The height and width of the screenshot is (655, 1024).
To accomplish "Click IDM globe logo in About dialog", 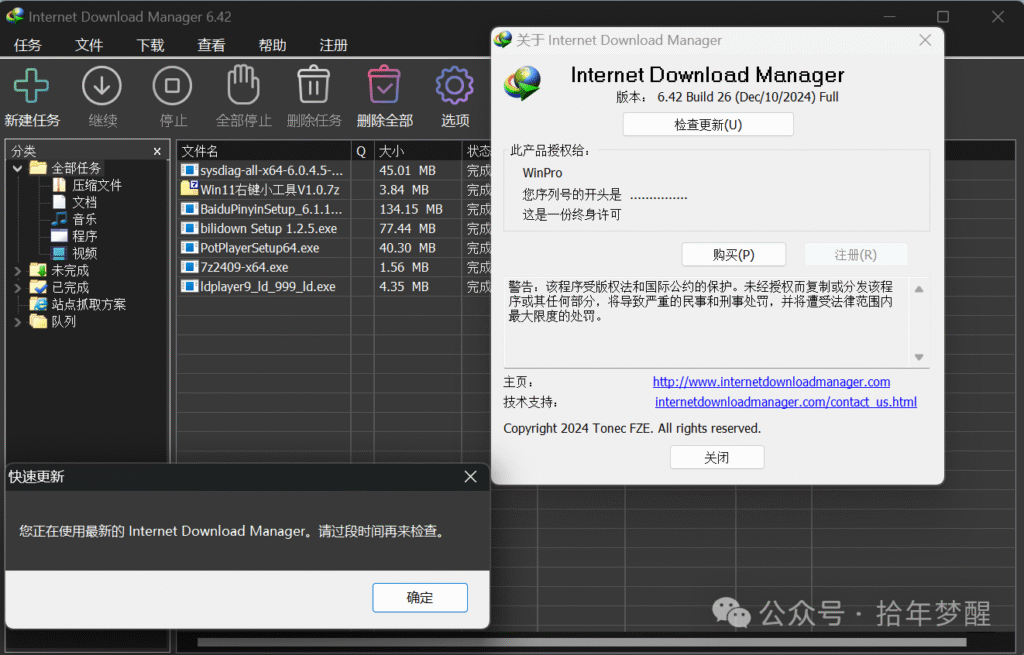I will point(522,84).
